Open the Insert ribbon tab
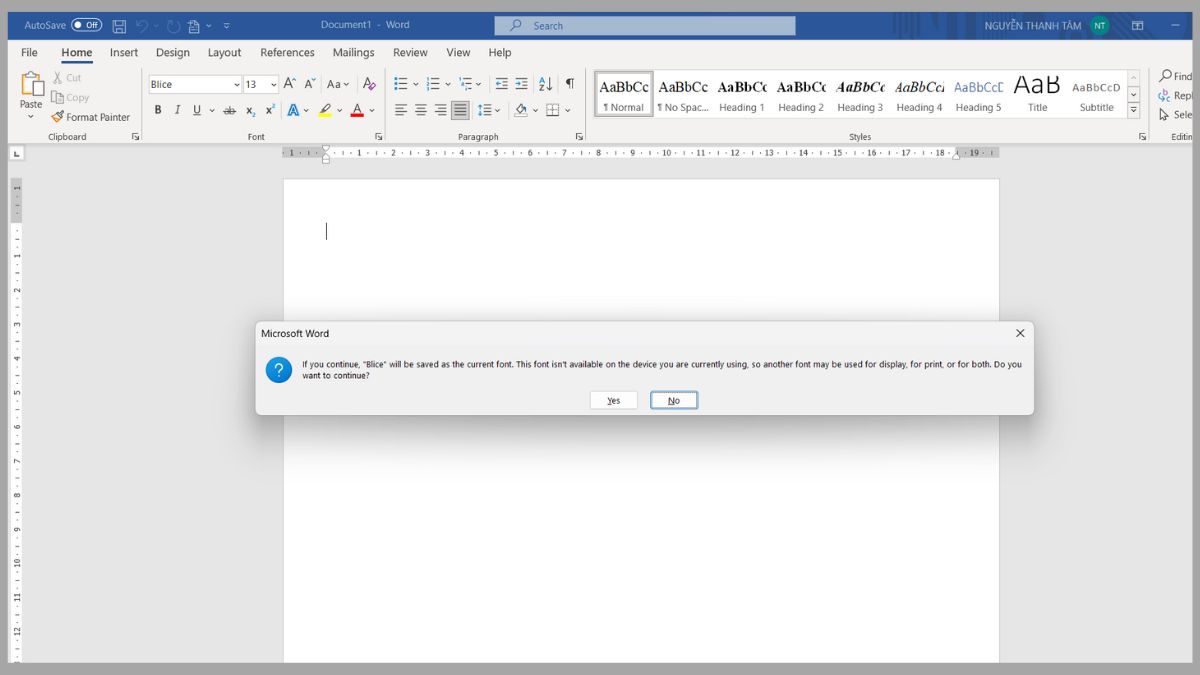Image resolution: width=1200 pixels, height=675 pixels. [124, 53]
